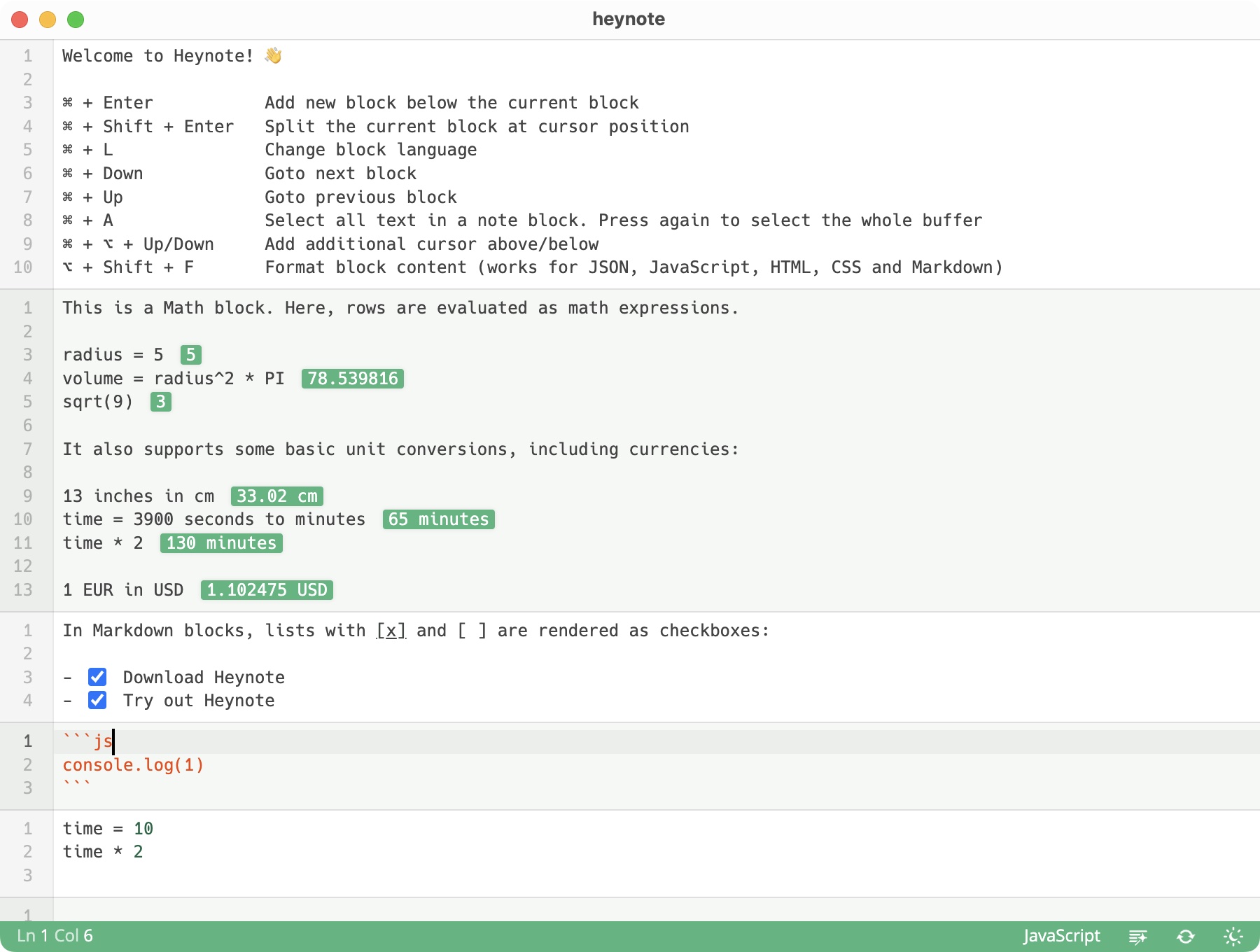1260x952 pixels.
Task: Click the 33.02 cm conversion result
Action: pyautogui.click(x=277, y=496)
